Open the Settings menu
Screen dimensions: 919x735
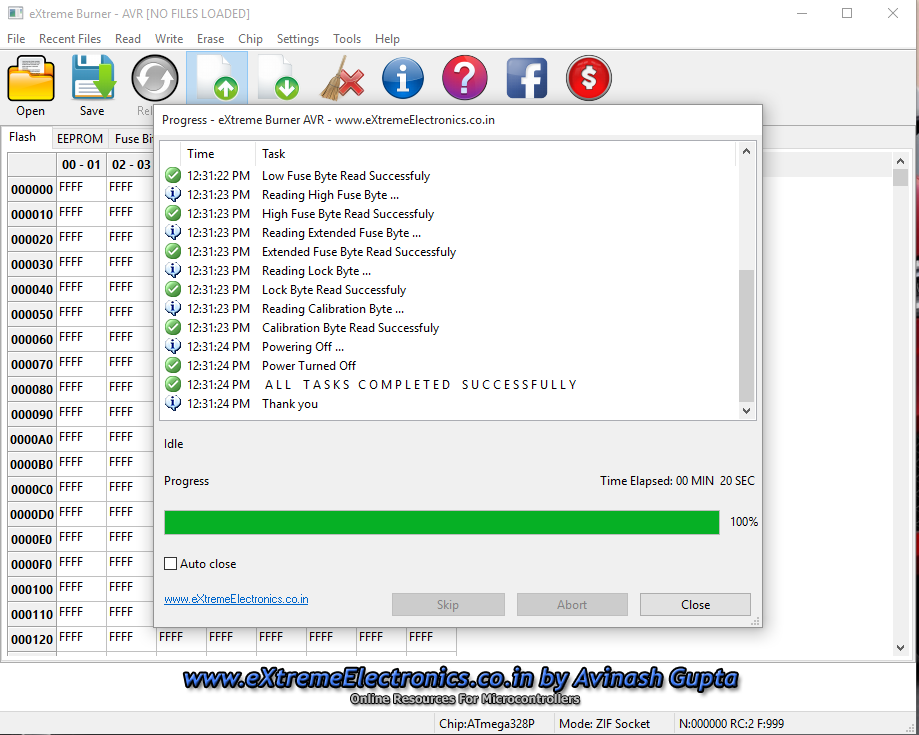tap(298, 39)
